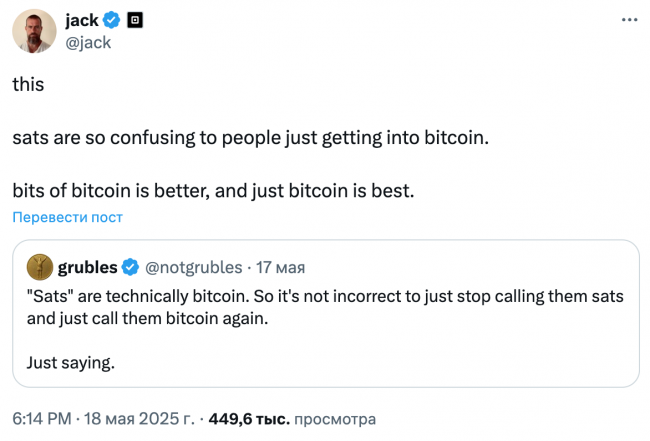Click the Just saying. quoted text
The image size is (650, 441).
70,363
